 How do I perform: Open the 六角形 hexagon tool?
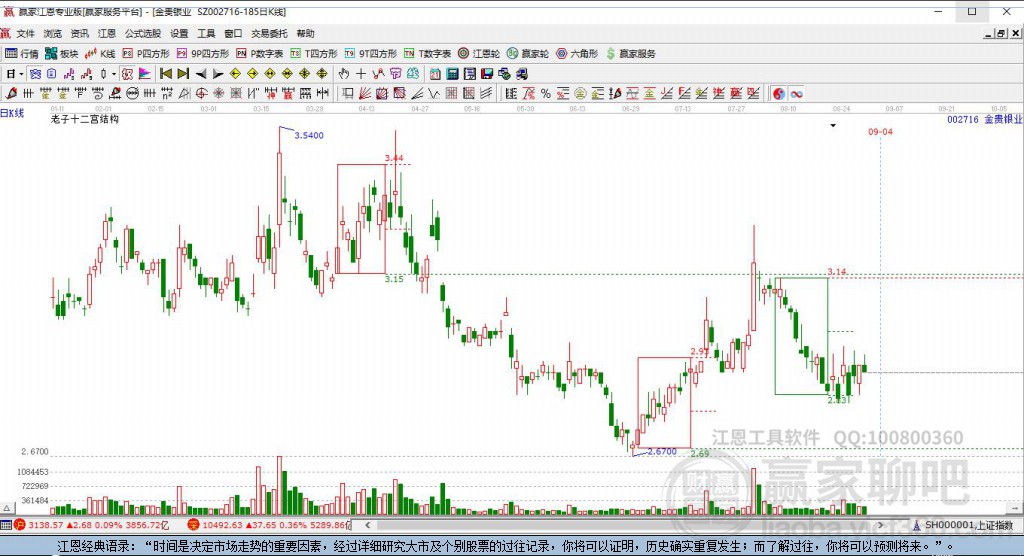pos(577,54)
